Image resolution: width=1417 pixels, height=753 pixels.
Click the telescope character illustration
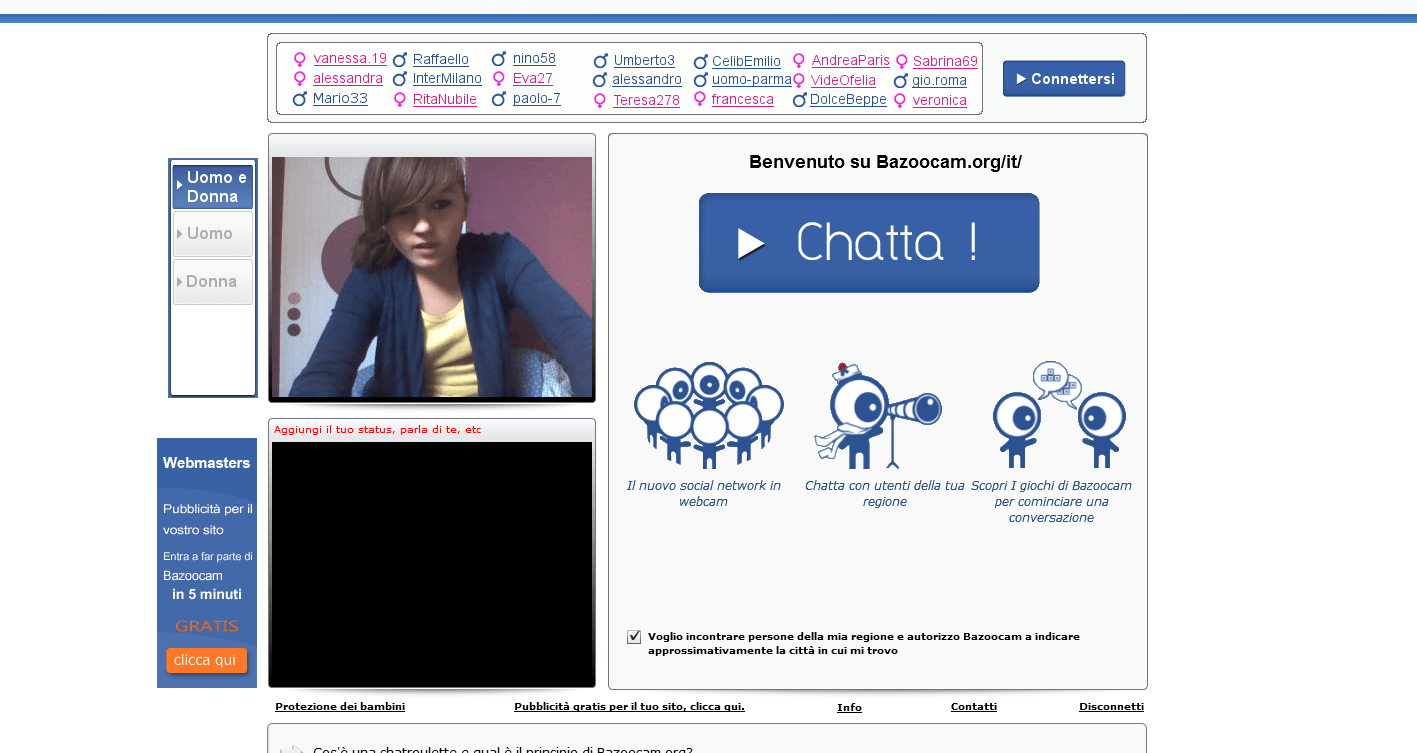tap(878, 415)
